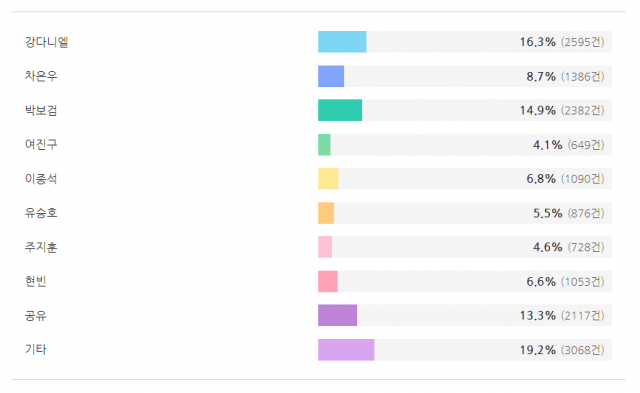
Task: Click the sky-blue bar for 강다니엘
Action: click(342, 42)
